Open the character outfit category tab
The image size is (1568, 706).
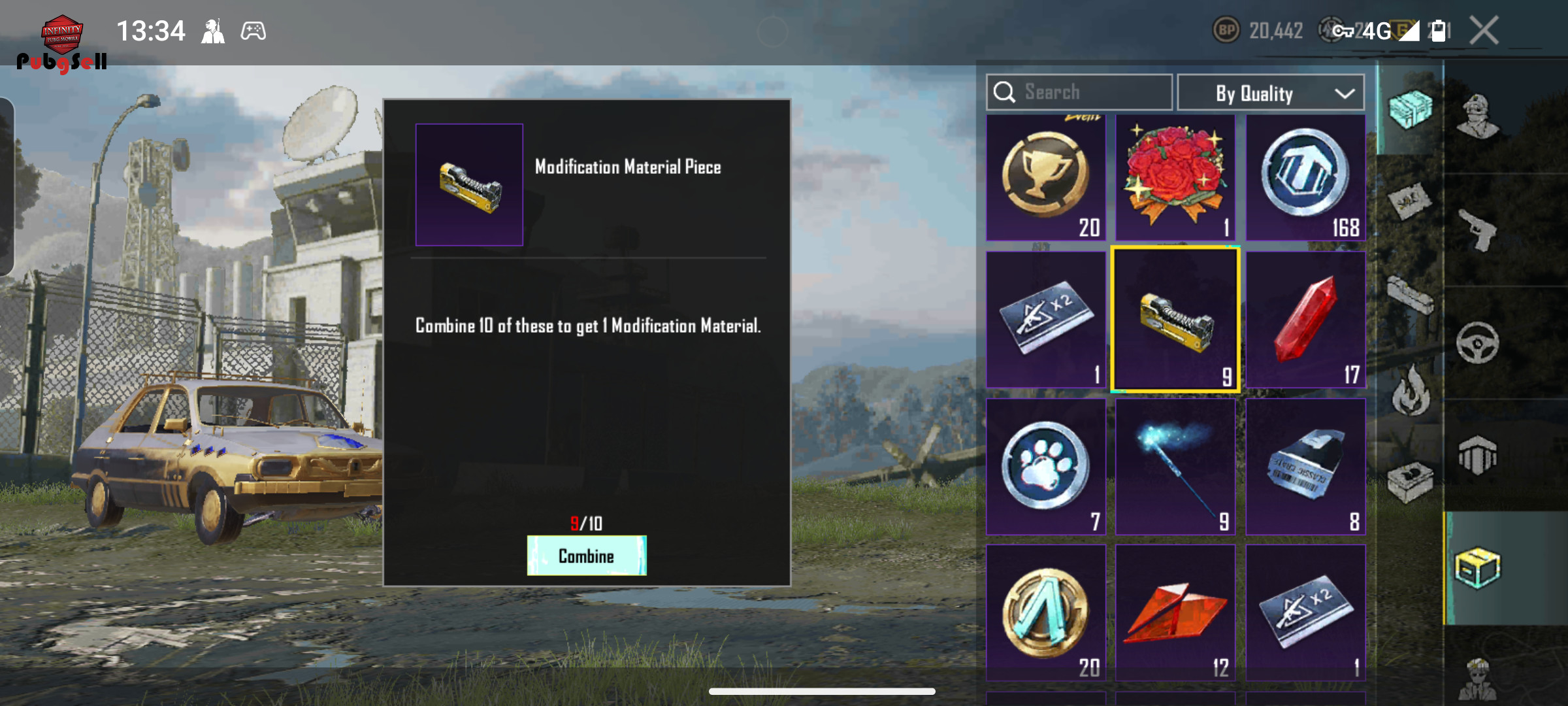pos(1478,116)
